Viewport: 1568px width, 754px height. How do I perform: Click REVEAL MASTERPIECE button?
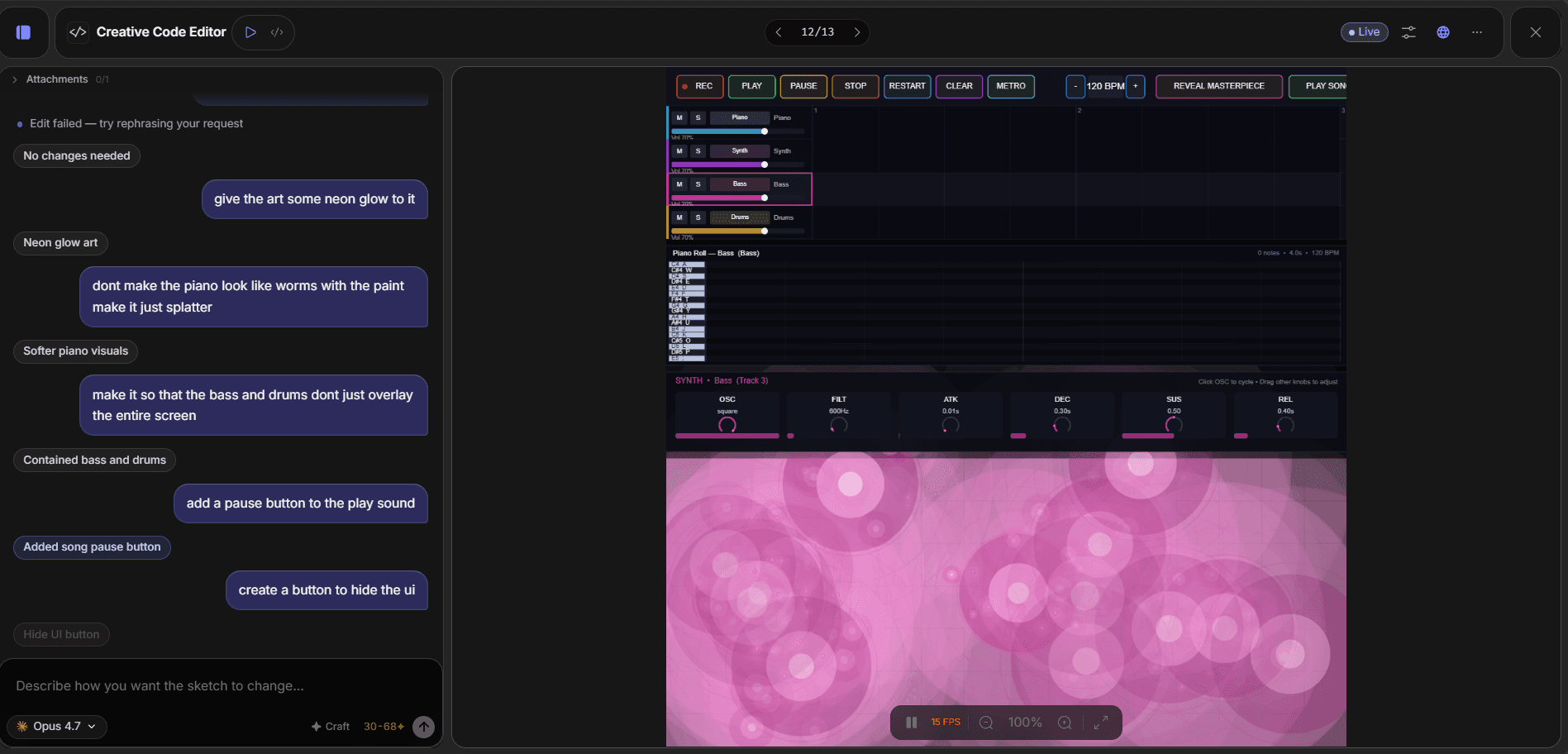point(1219,86)
